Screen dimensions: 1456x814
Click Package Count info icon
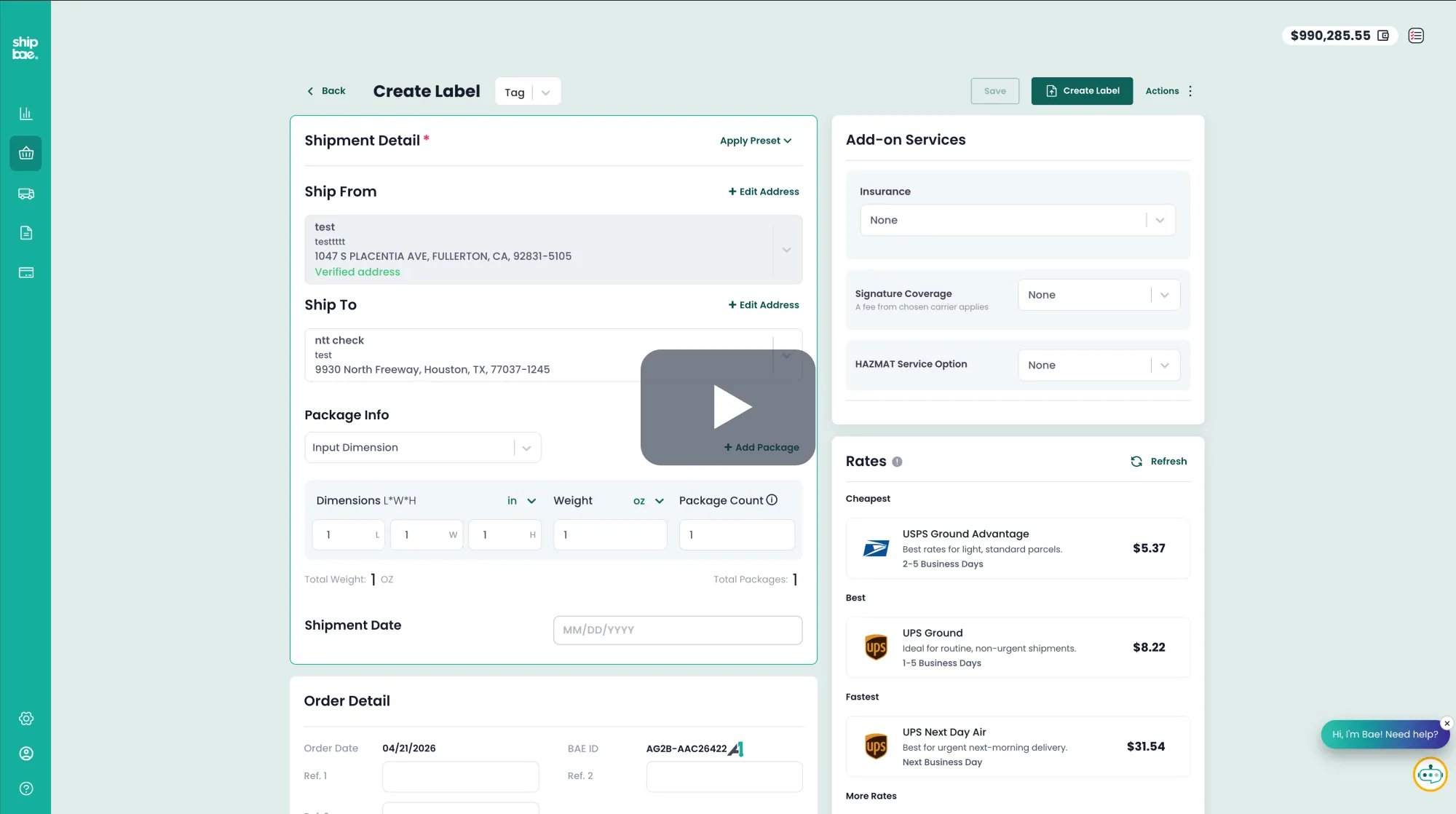(x=772, y=500)
